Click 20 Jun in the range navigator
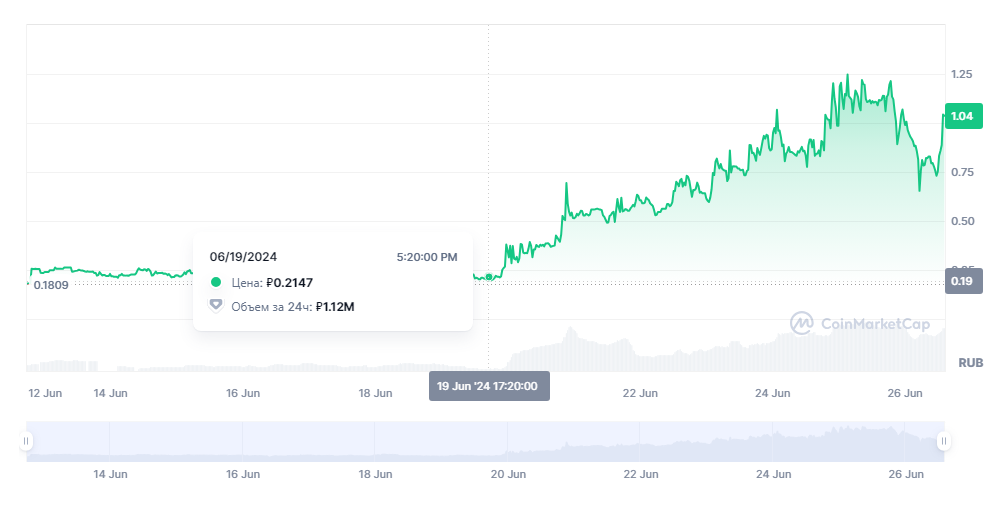The image size is (996, 506). point(508,473)
